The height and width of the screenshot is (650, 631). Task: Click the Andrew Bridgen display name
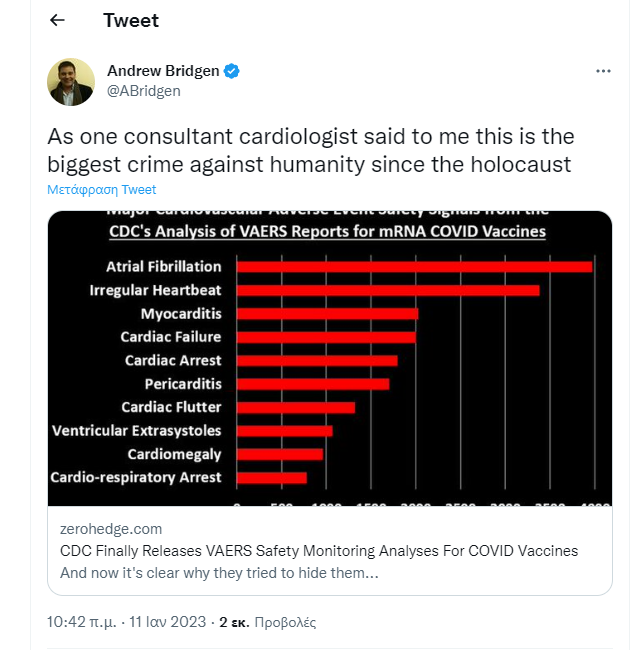coord(163,71)
